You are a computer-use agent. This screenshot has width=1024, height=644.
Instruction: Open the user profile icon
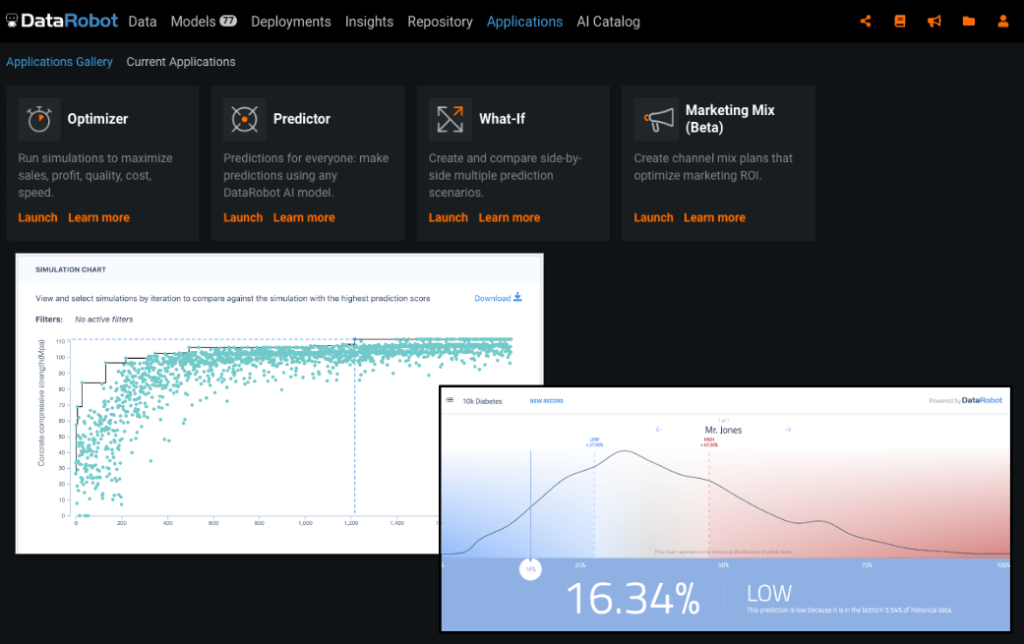(x=1003, y=20)
